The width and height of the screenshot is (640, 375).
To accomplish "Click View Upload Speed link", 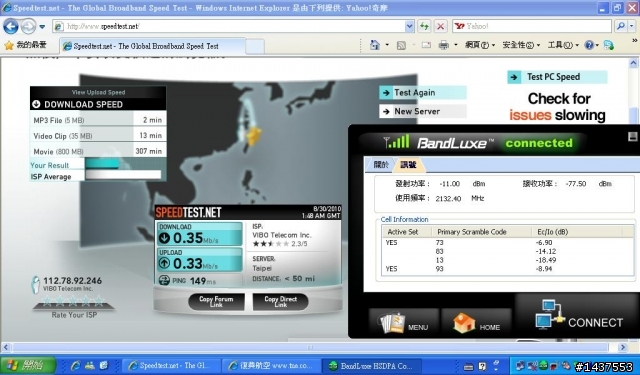I will click(x=98, y=92).
